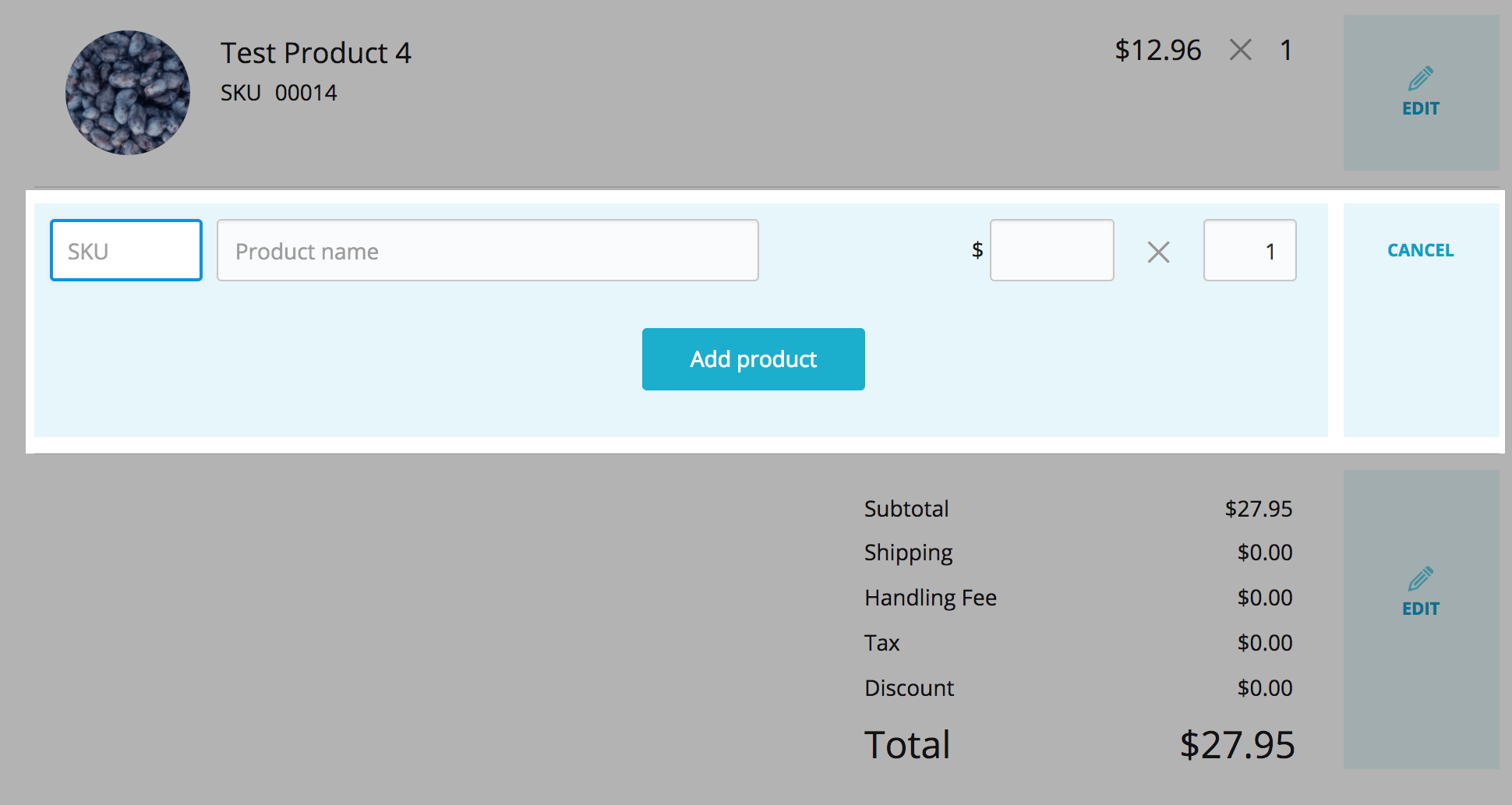Click the pencil icon for Test Product 4

click(1420, 79)
